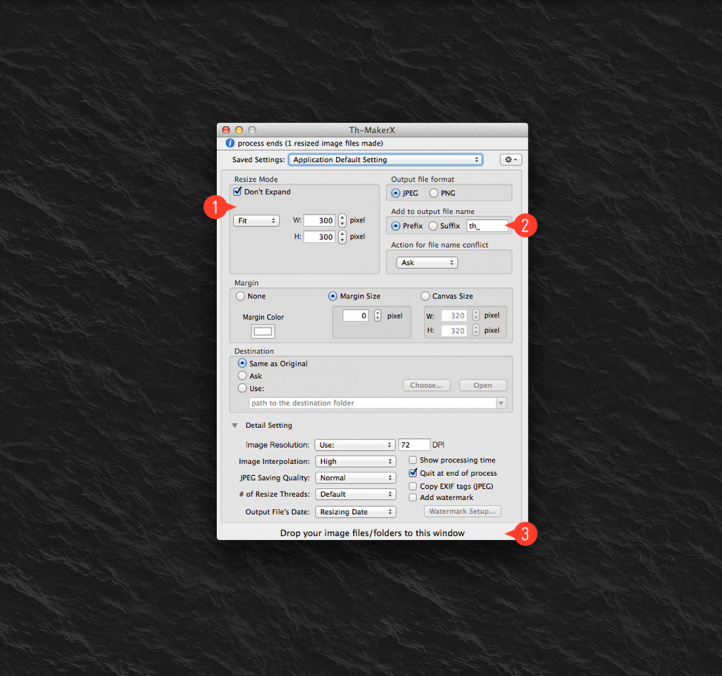Choose Suffix for output file name
722x676 pixels.
click(433, 226)
